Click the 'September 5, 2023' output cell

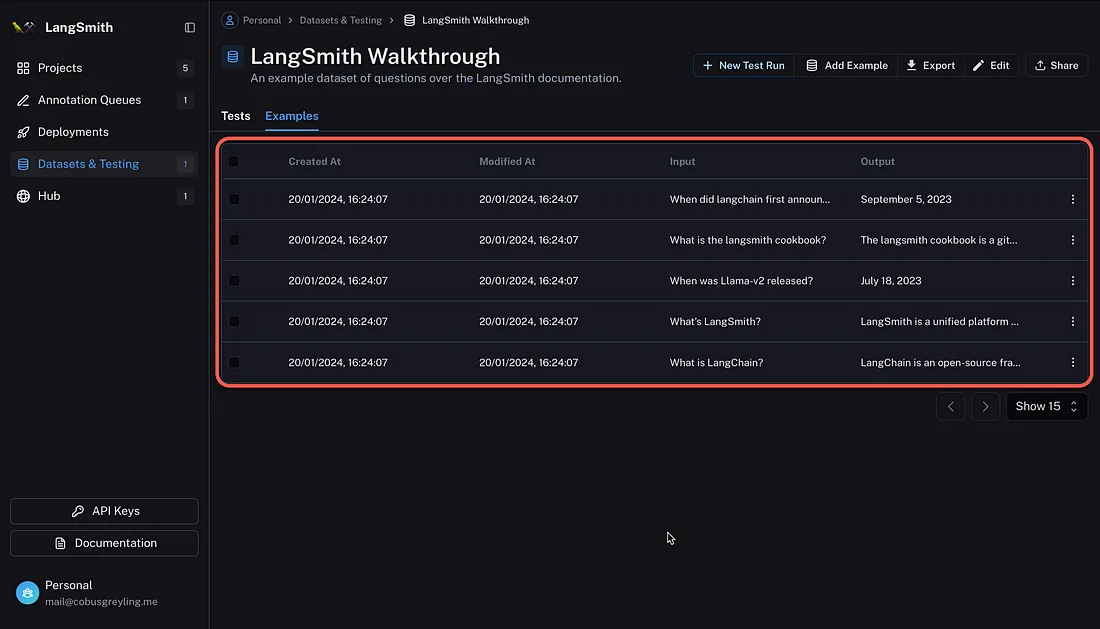[906, 199]
